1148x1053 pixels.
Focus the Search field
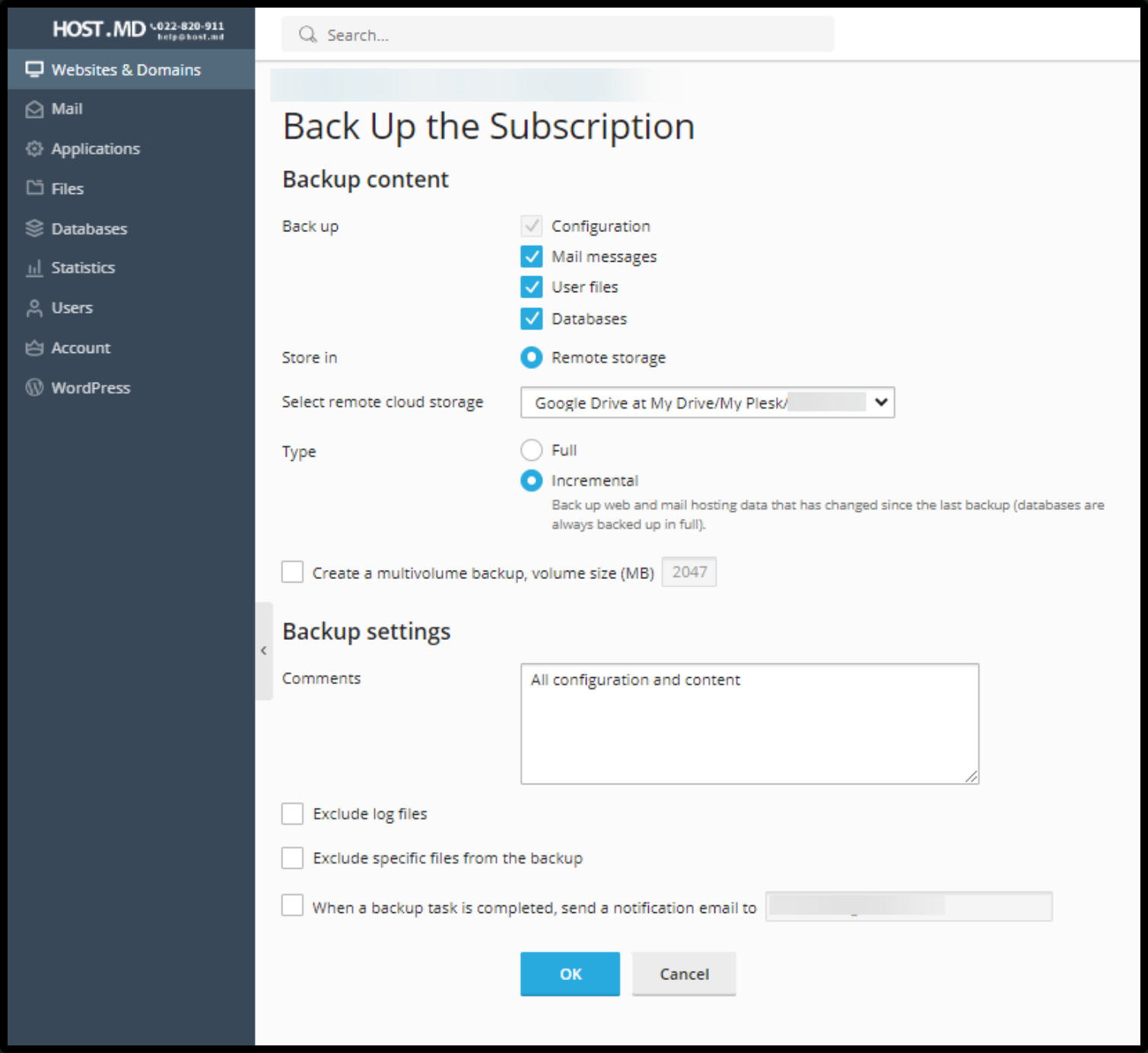558,34
